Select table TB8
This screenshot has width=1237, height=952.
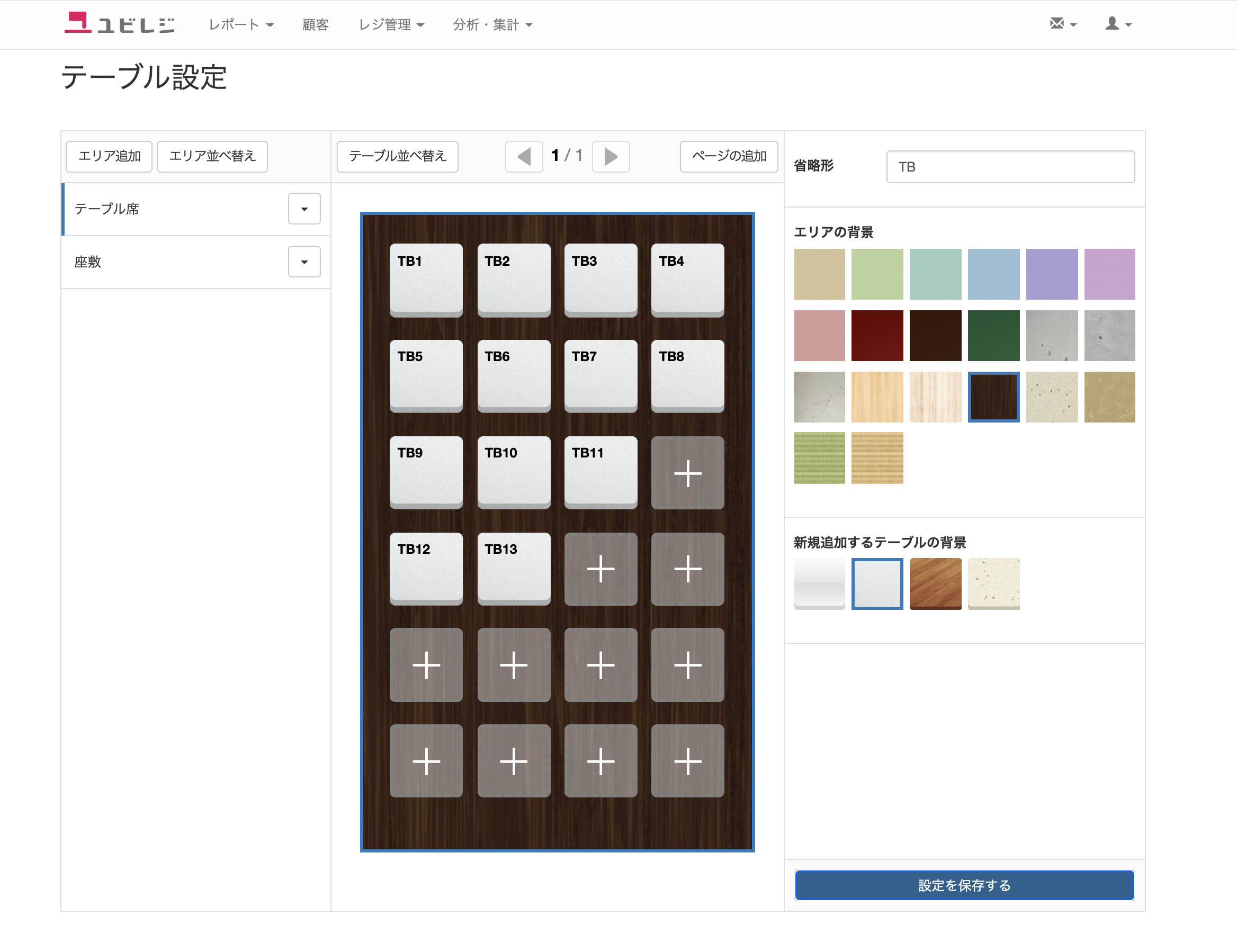[687, 376]
